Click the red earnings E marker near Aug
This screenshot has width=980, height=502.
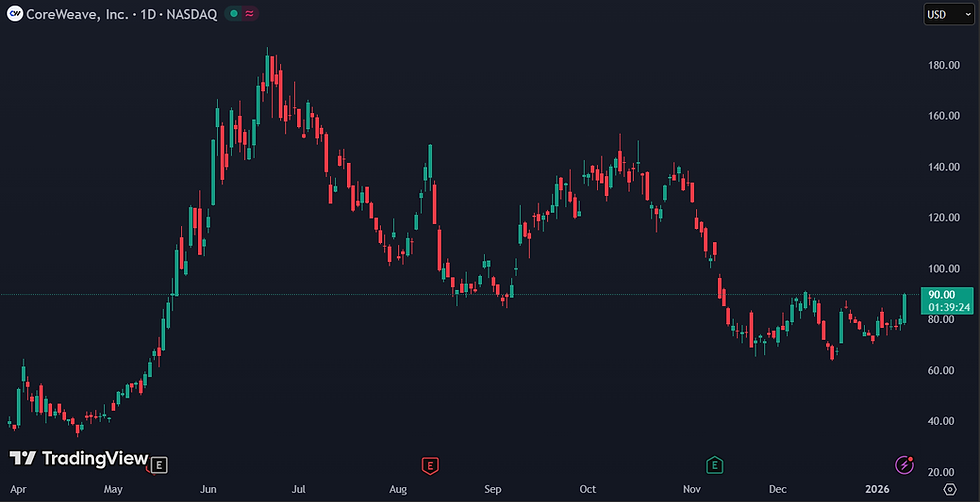pyautogui.click(x=429, y=464)
